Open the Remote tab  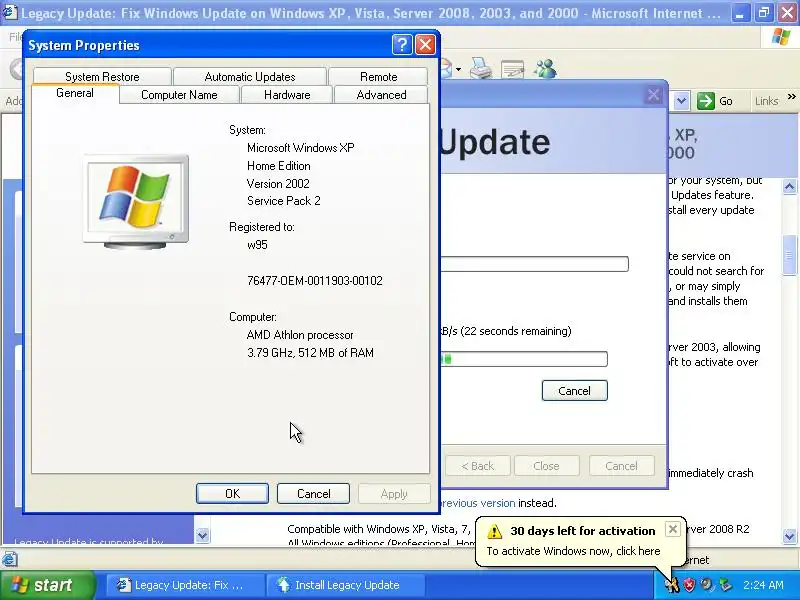pos(379,77)
